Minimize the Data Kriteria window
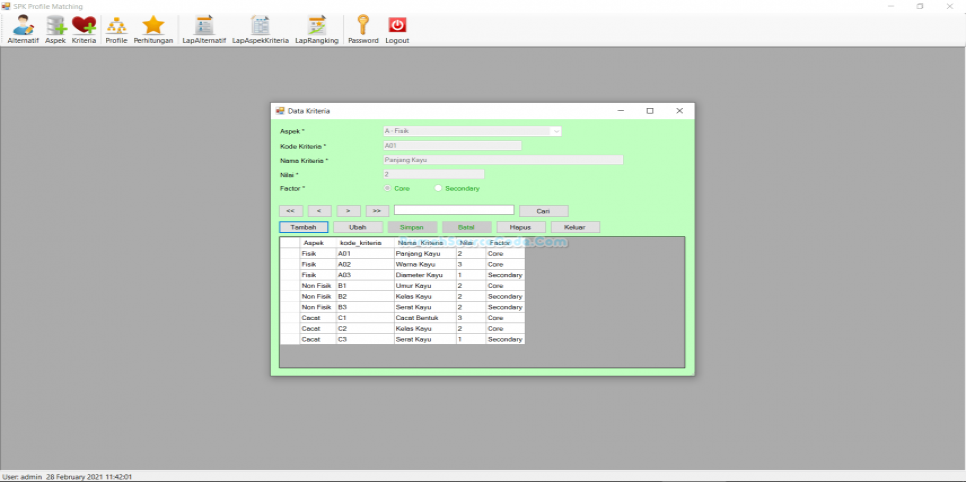 tap(620, 111)
